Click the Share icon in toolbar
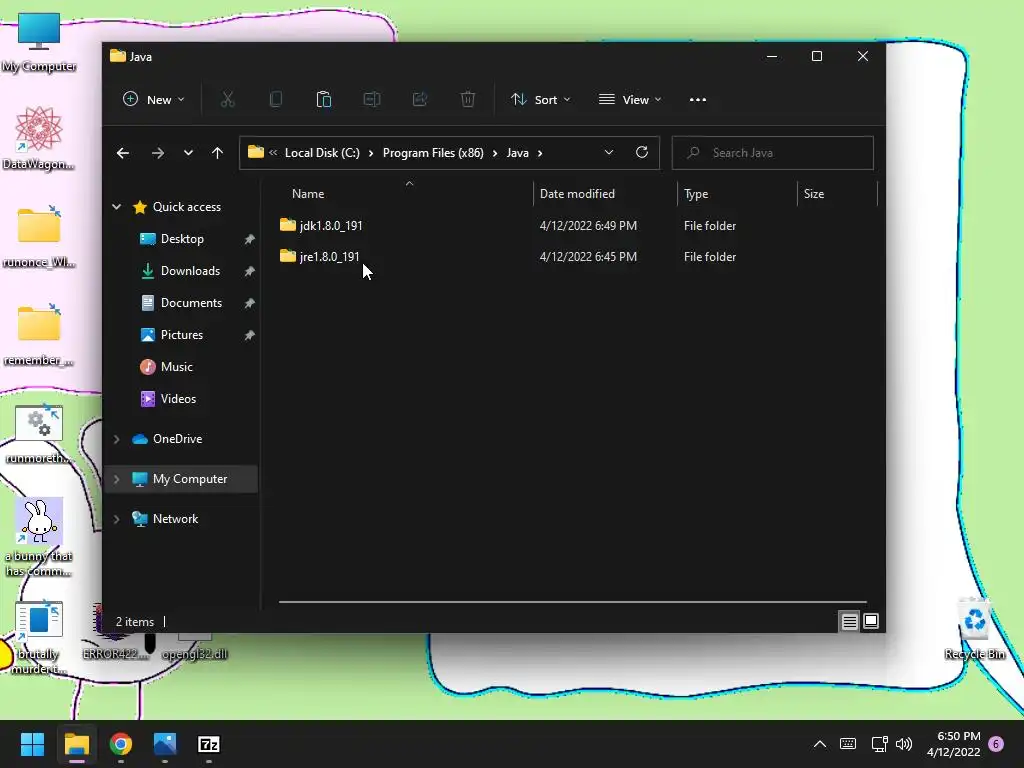1024x768 pixels. point(420,99)
